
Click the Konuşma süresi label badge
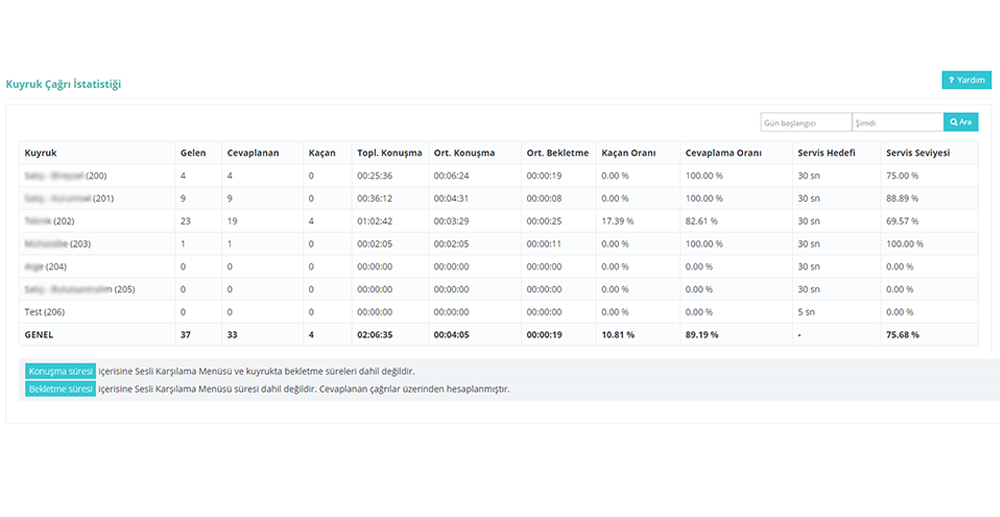(61, 371)
